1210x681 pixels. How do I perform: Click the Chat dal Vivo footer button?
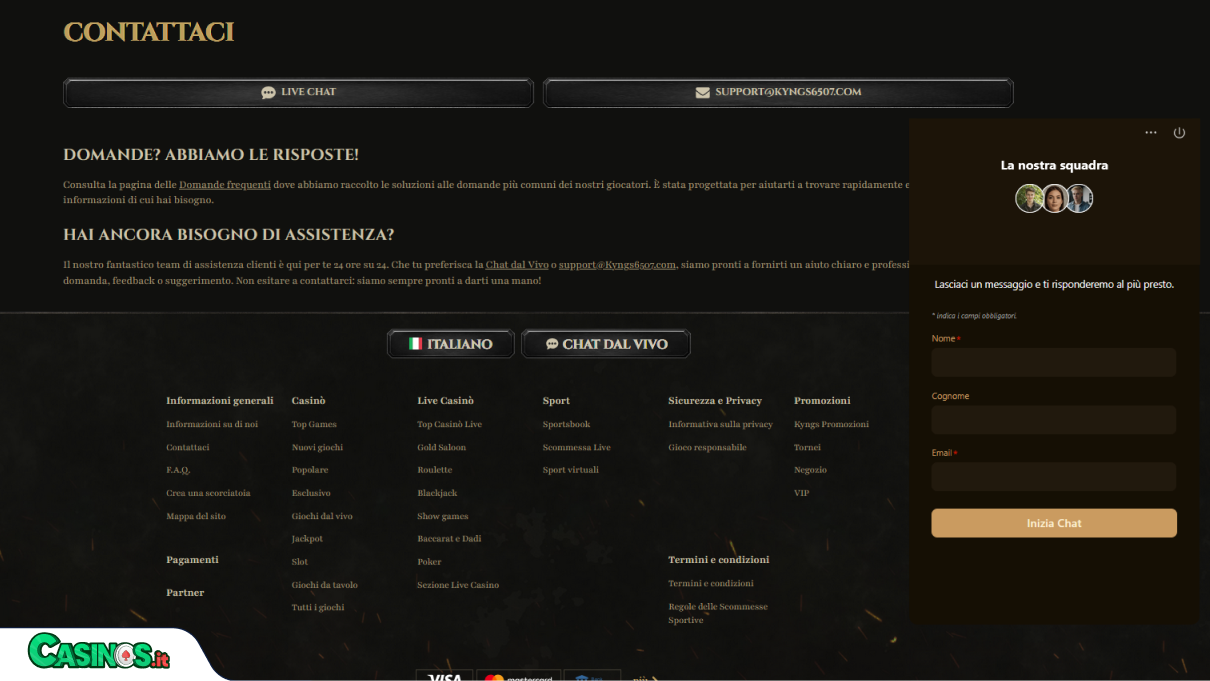click(606, 344)
